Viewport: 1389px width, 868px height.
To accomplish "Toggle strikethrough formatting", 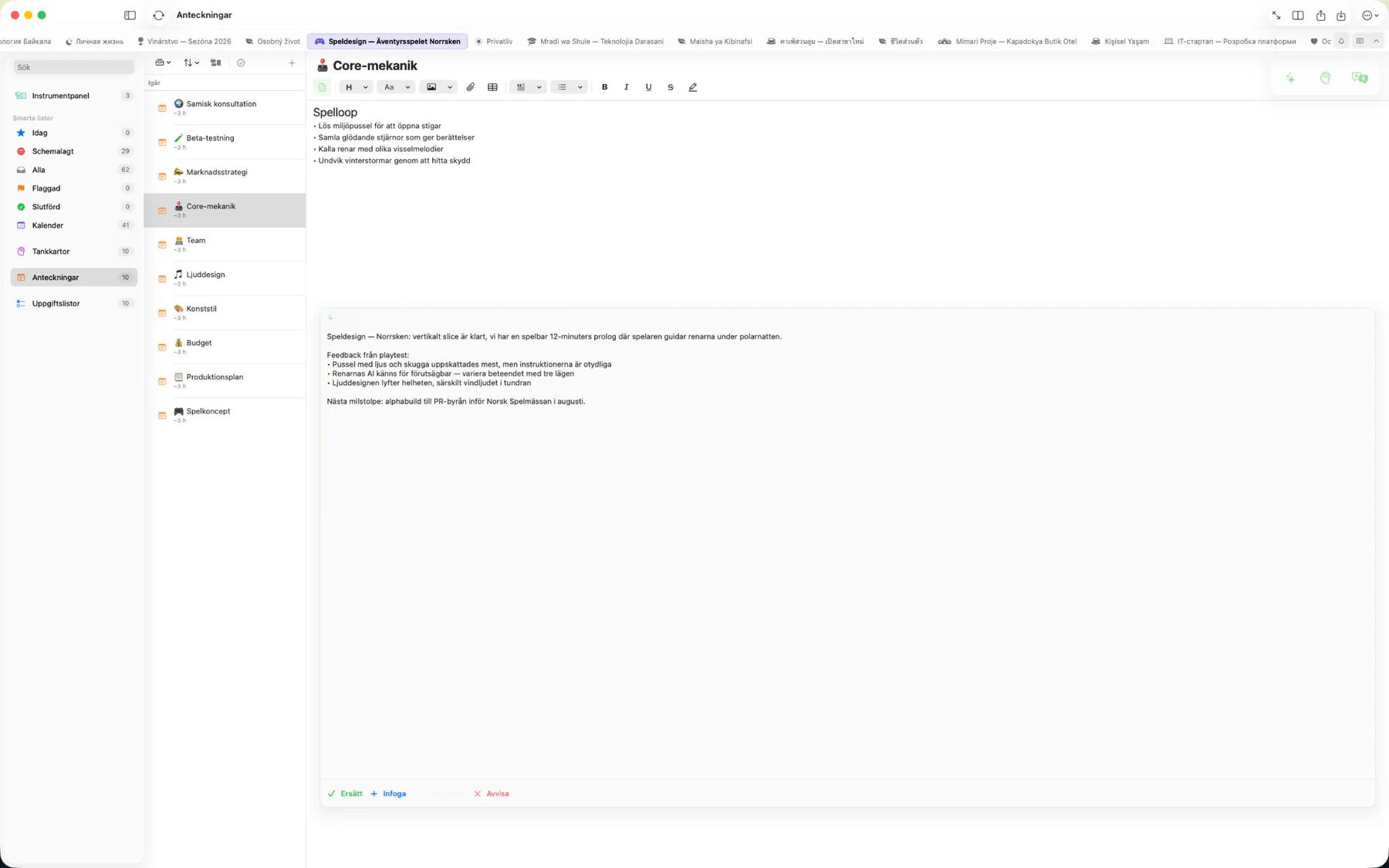I will (x=671, y=87).
